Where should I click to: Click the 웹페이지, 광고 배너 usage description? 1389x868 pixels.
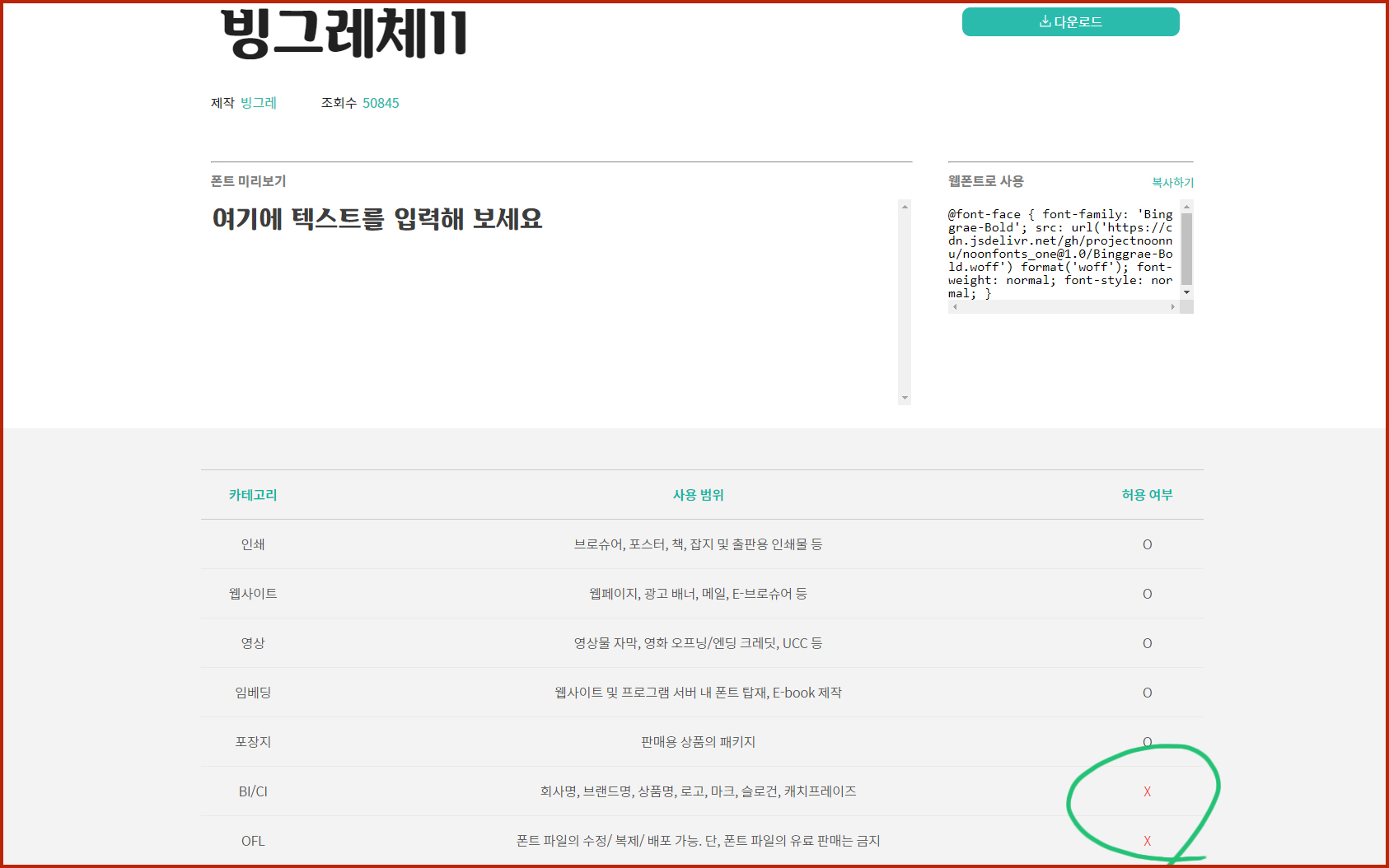698,594
